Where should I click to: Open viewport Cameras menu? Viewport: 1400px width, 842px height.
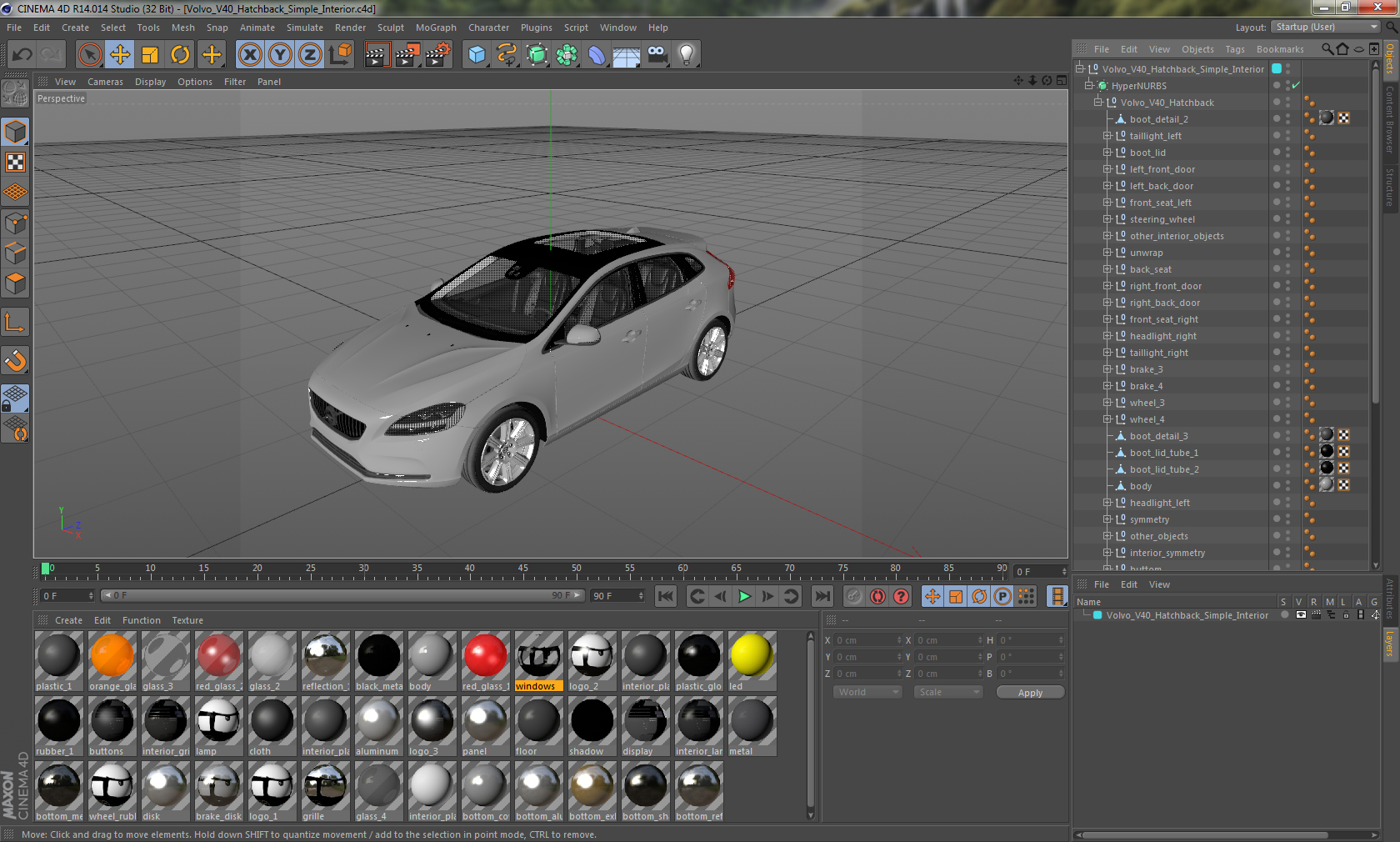click(105, 82)
